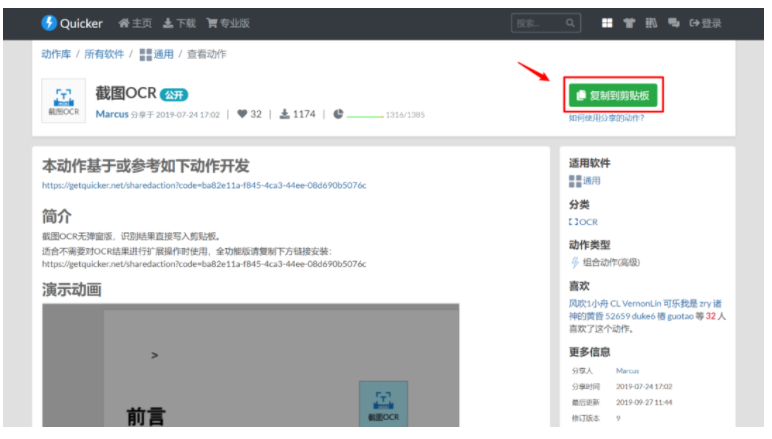Click the demo animation image

[x=251, y=365]
